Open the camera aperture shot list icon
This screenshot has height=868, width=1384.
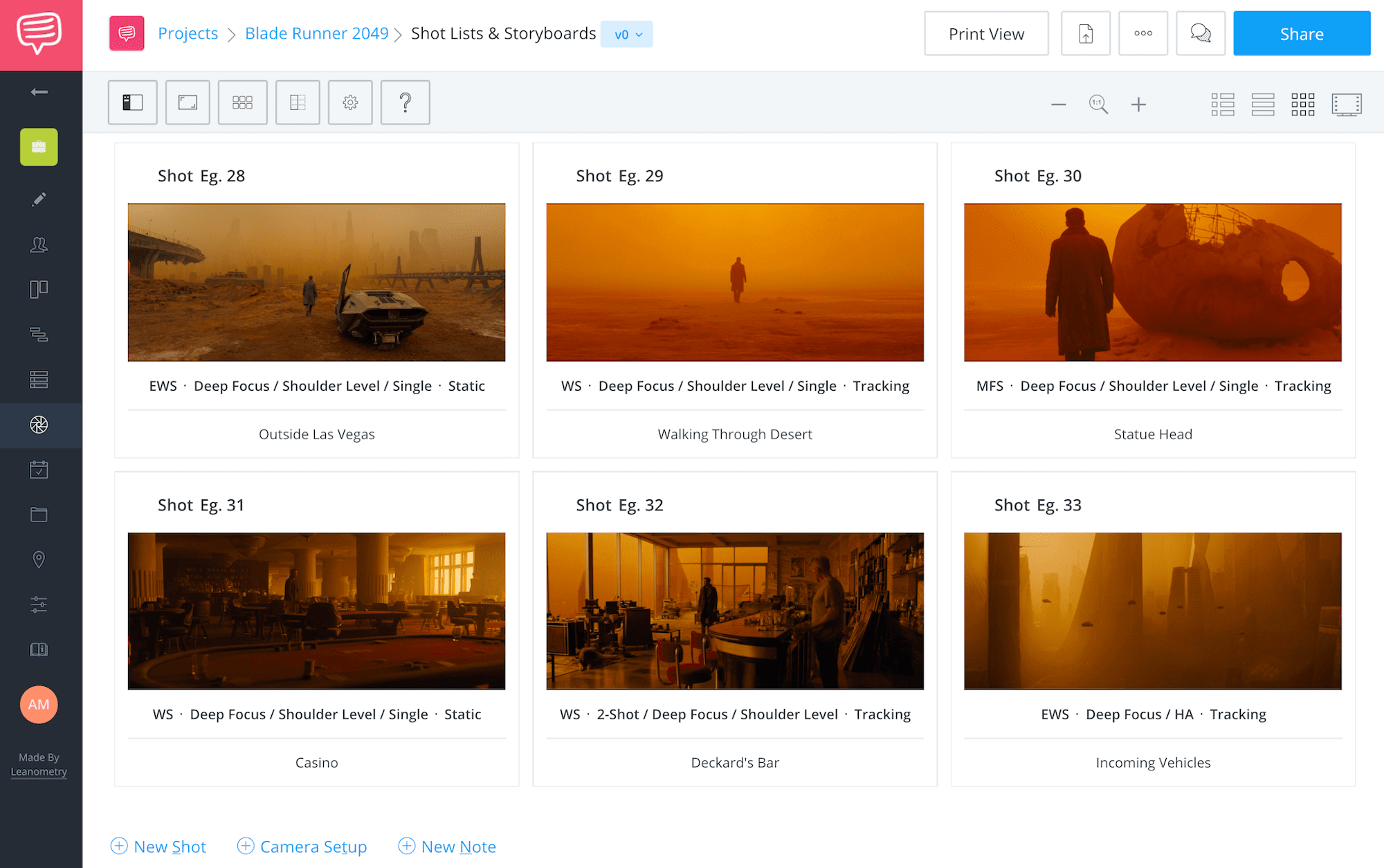[x=39, y=425]
